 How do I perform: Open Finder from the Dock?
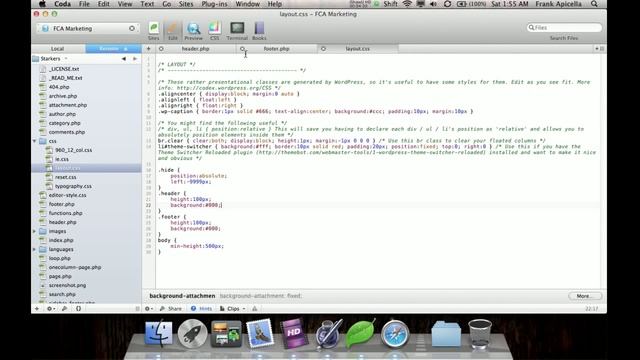click(158, 334)
